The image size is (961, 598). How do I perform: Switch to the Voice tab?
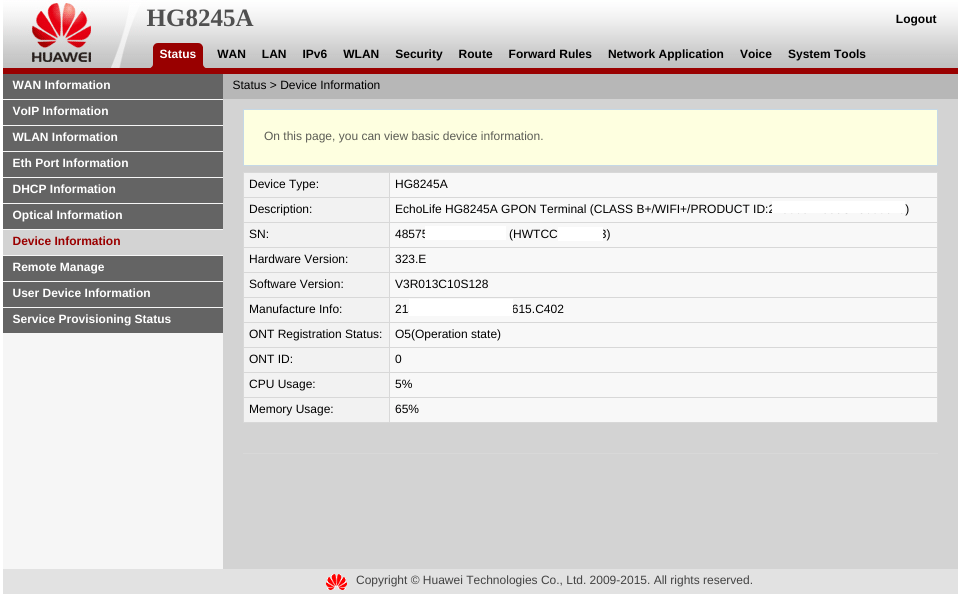[755, 54]
